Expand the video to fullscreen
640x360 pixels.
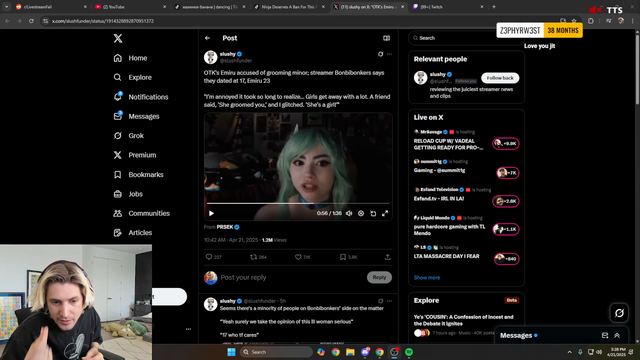(385, 213)
